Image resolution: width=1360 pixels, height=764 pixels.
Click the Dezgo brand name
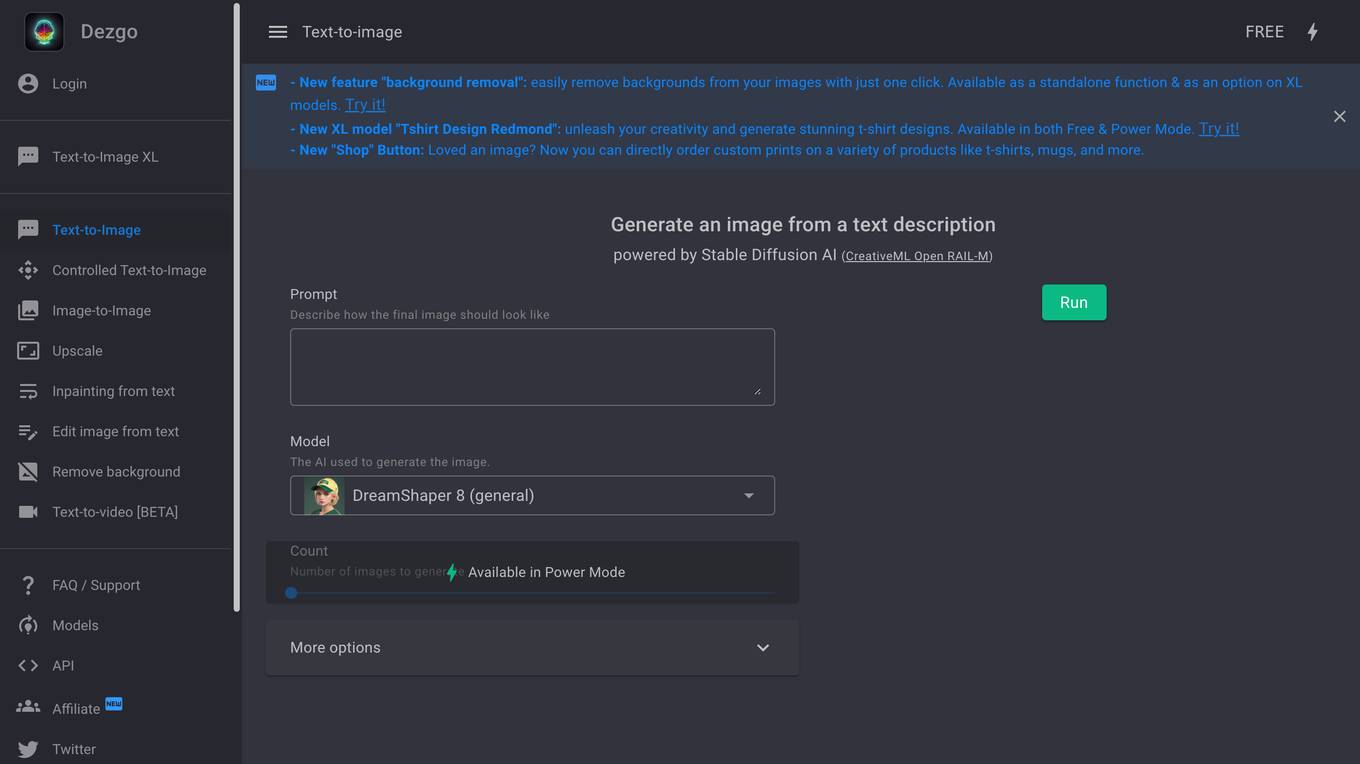(109, 32)
